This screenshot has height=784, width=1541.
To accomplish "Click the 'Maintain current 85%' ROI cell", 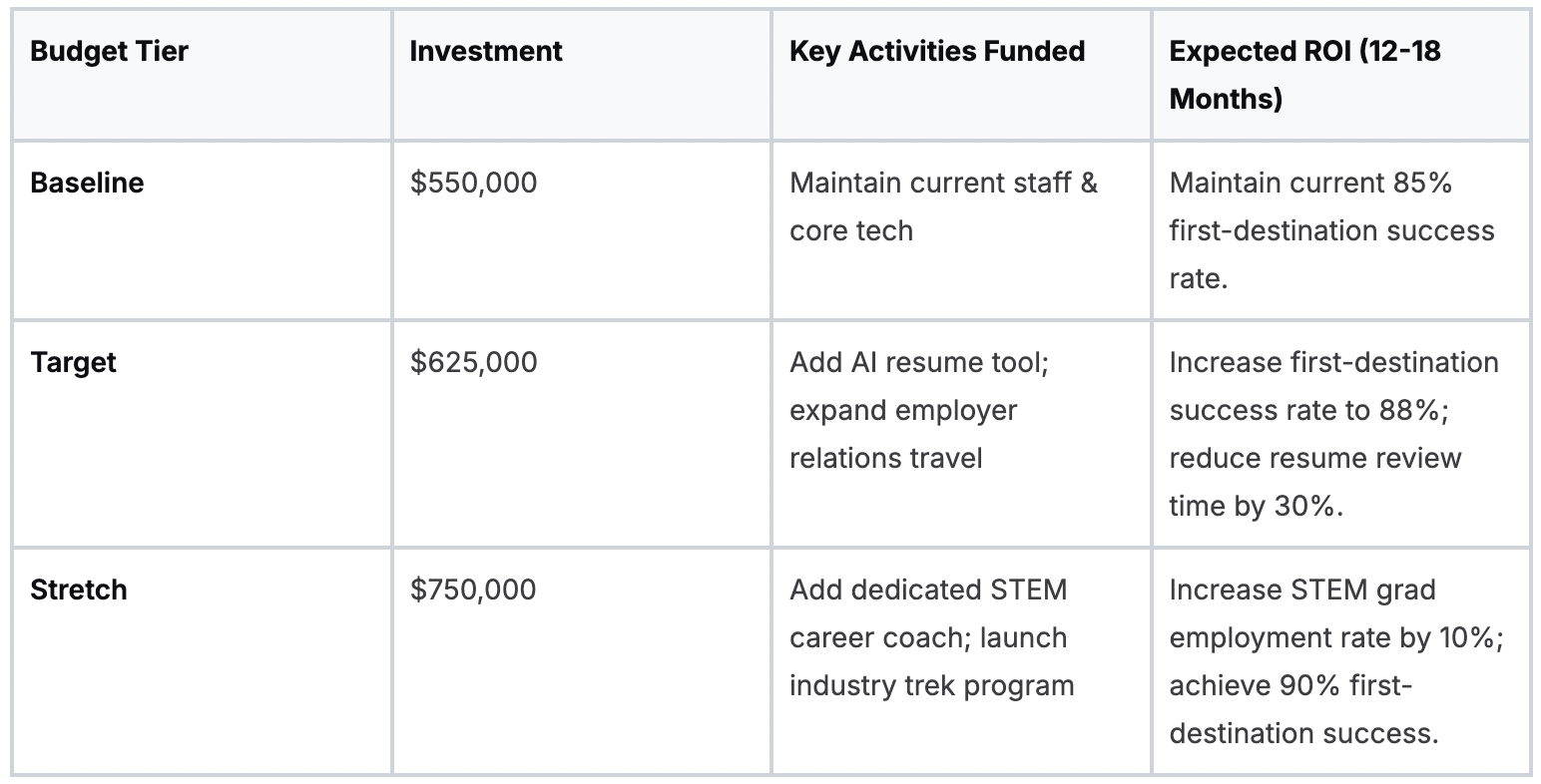I will pos(1310,184).
